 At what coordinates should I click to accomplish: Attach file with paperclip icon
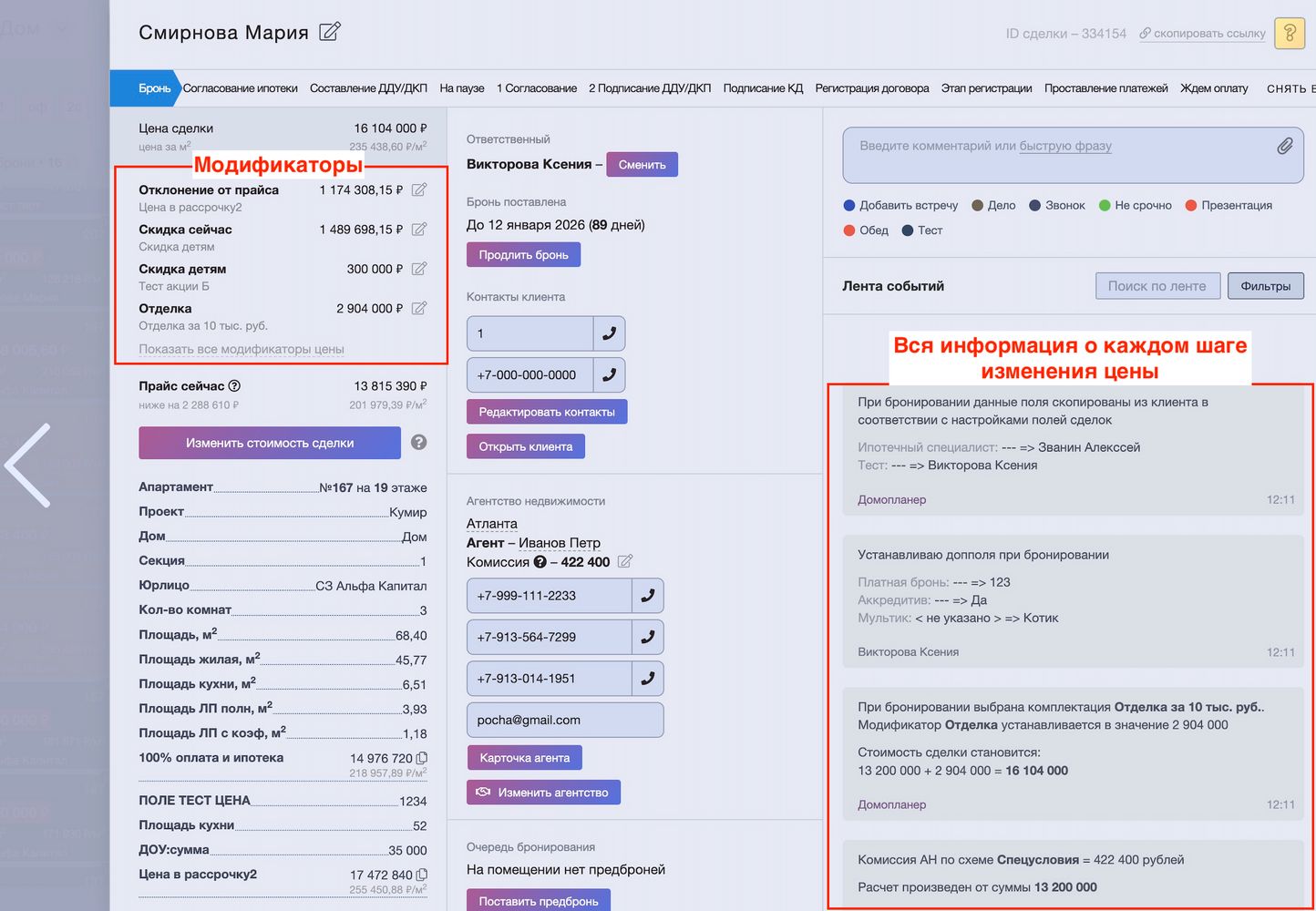pos(1284,146)
